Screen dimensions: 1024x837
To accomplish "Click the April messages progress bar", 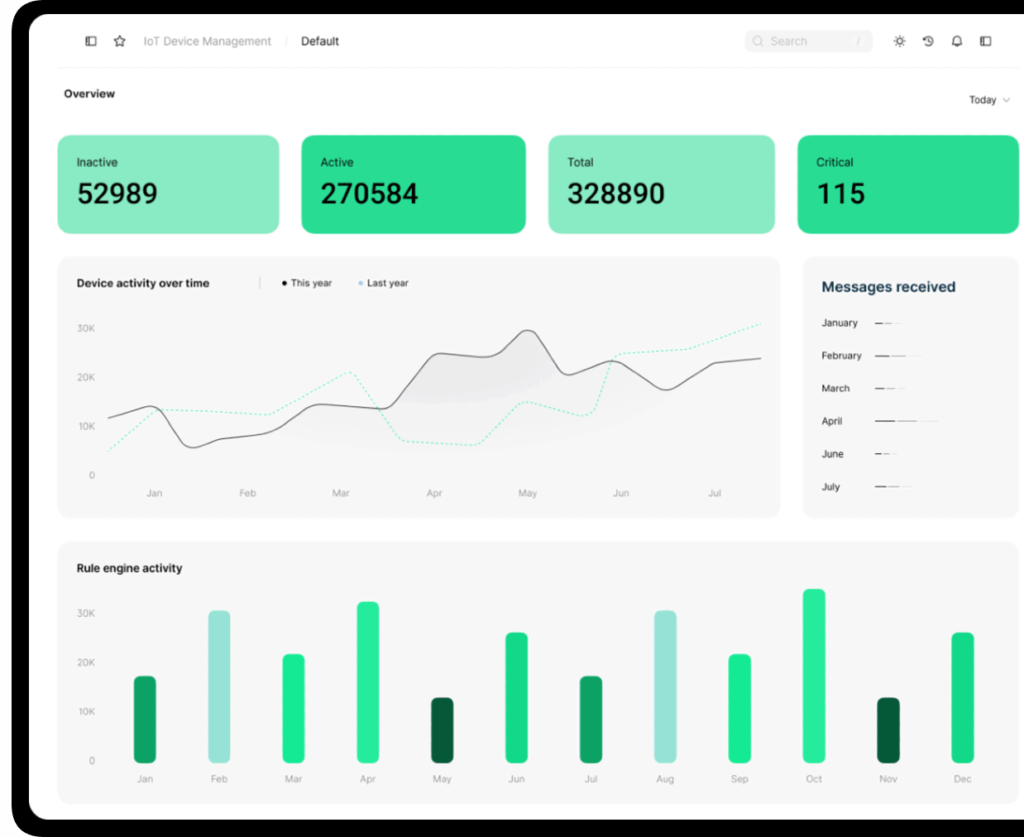I will pos(906,421).
